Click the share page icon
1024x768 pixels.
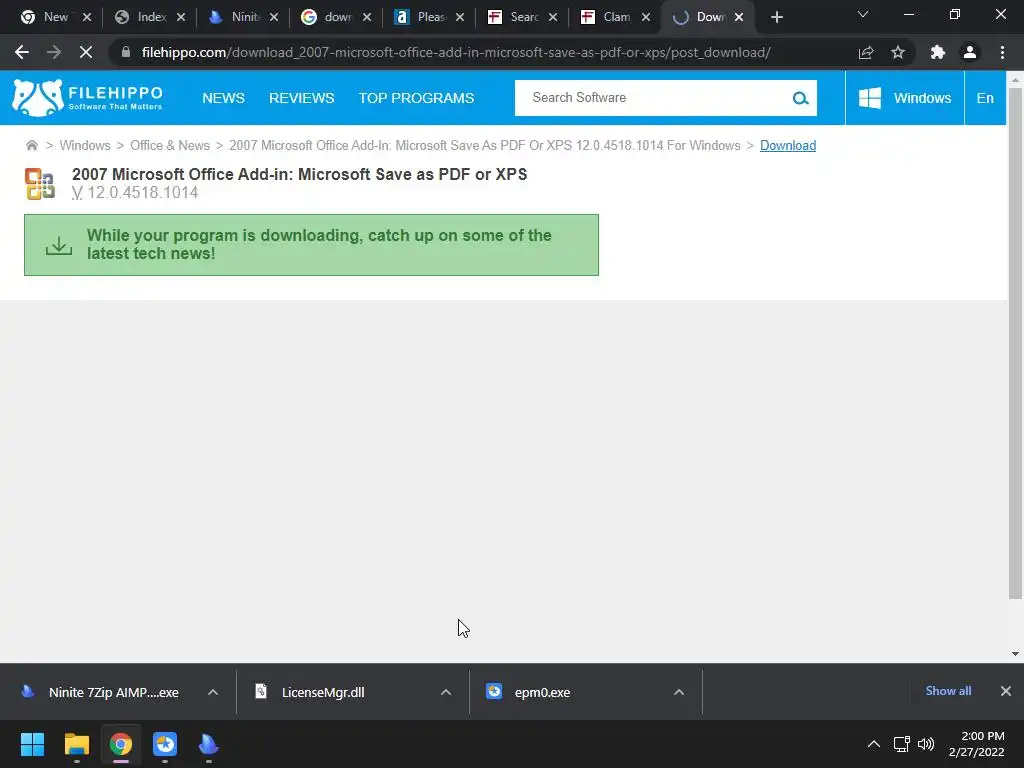point(866,52)
